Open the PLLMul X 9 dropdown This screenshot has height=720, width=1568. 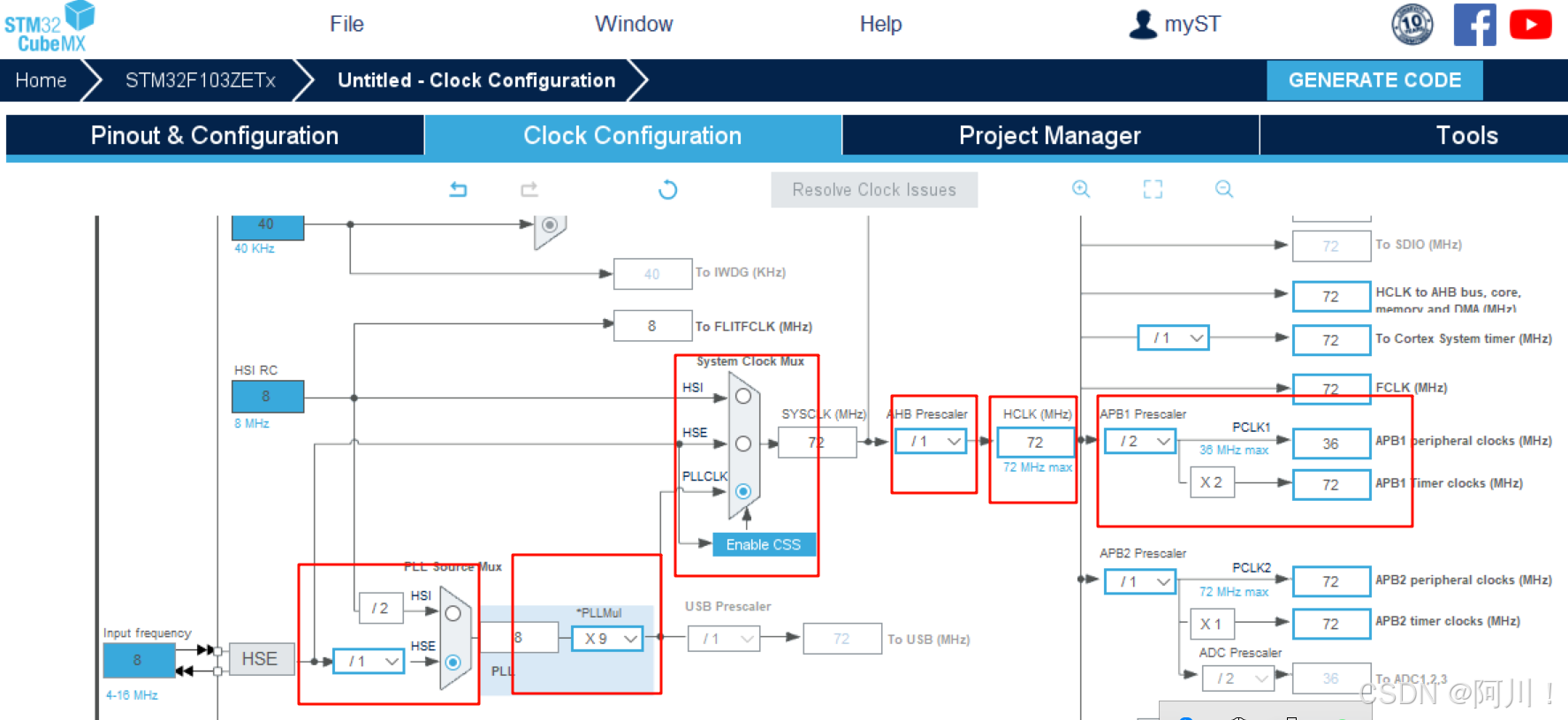pyautogui.click(x=607, y=638)
